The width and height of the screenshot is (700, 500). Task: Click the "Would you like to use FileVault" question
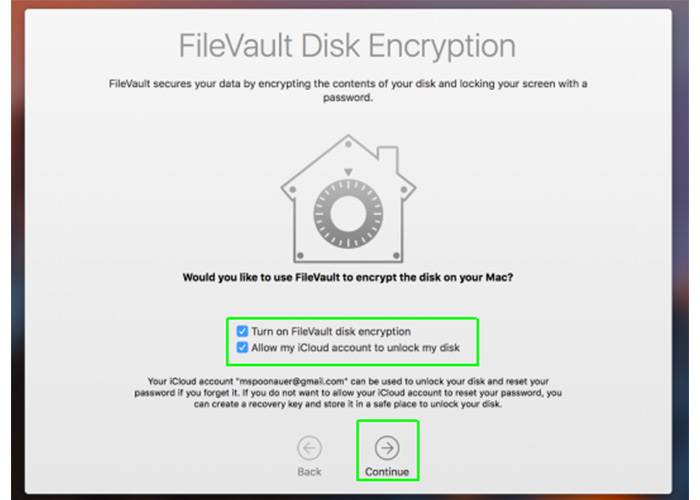point(348,277)
